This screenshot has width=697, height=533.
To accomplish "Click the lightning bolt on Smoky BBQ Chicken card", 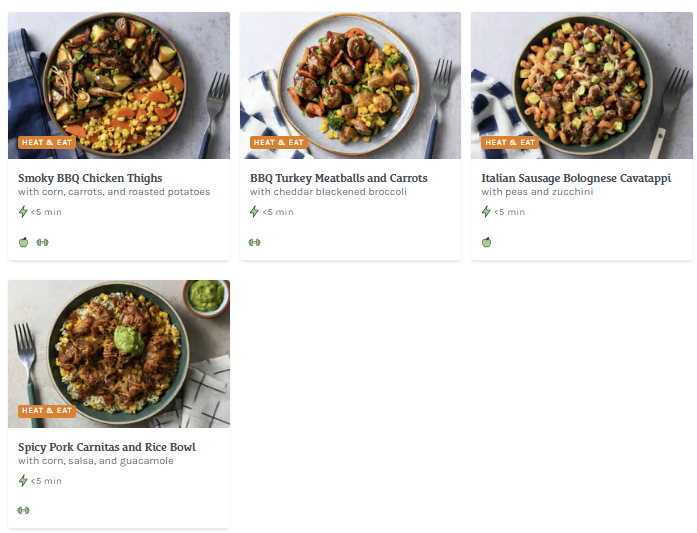I will point(23,212).
